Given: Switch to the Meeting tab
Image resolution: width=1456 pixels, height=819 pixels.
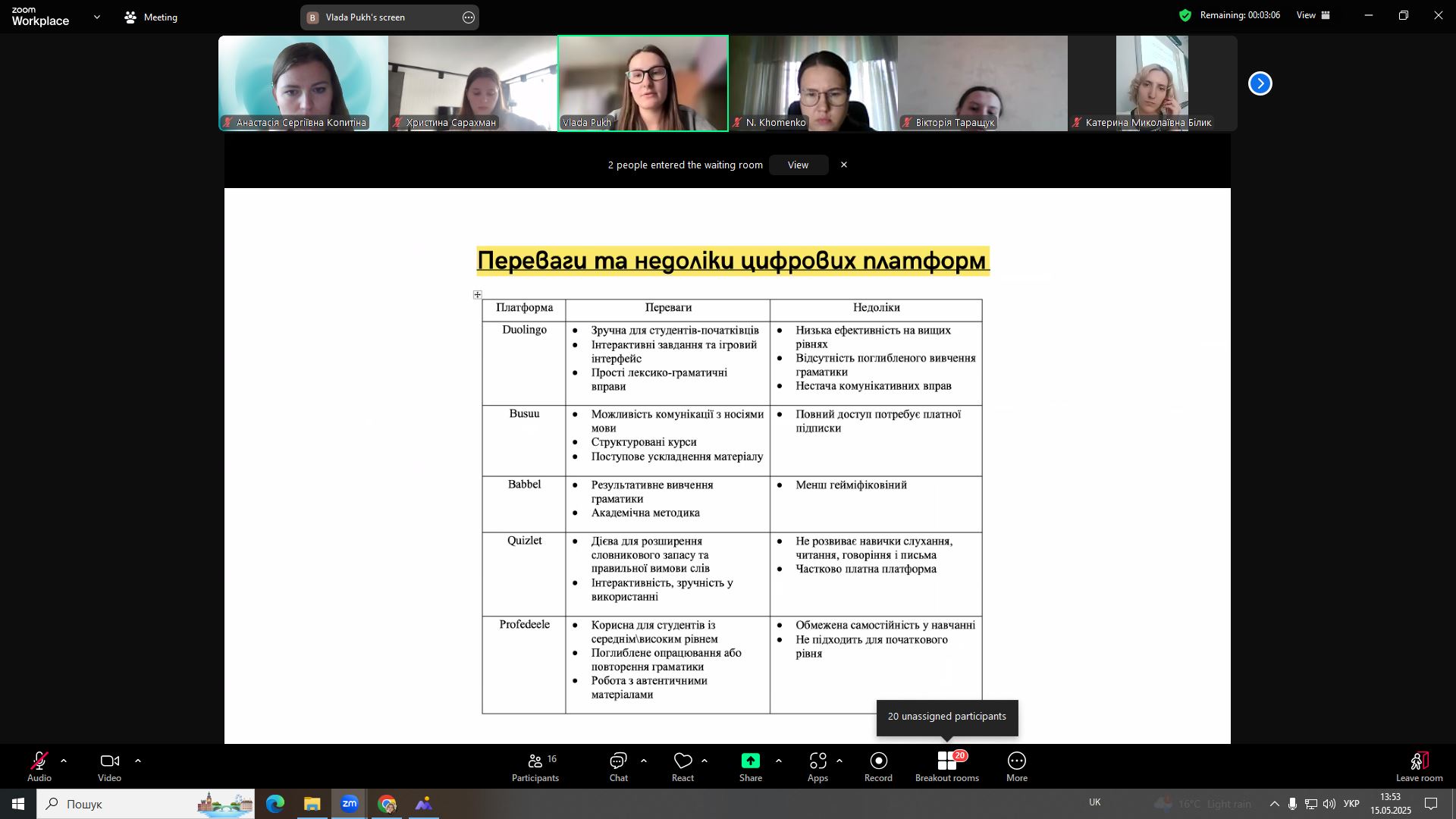Looking at the screenshot, I should pyautogui.click(x=151, y=17).
